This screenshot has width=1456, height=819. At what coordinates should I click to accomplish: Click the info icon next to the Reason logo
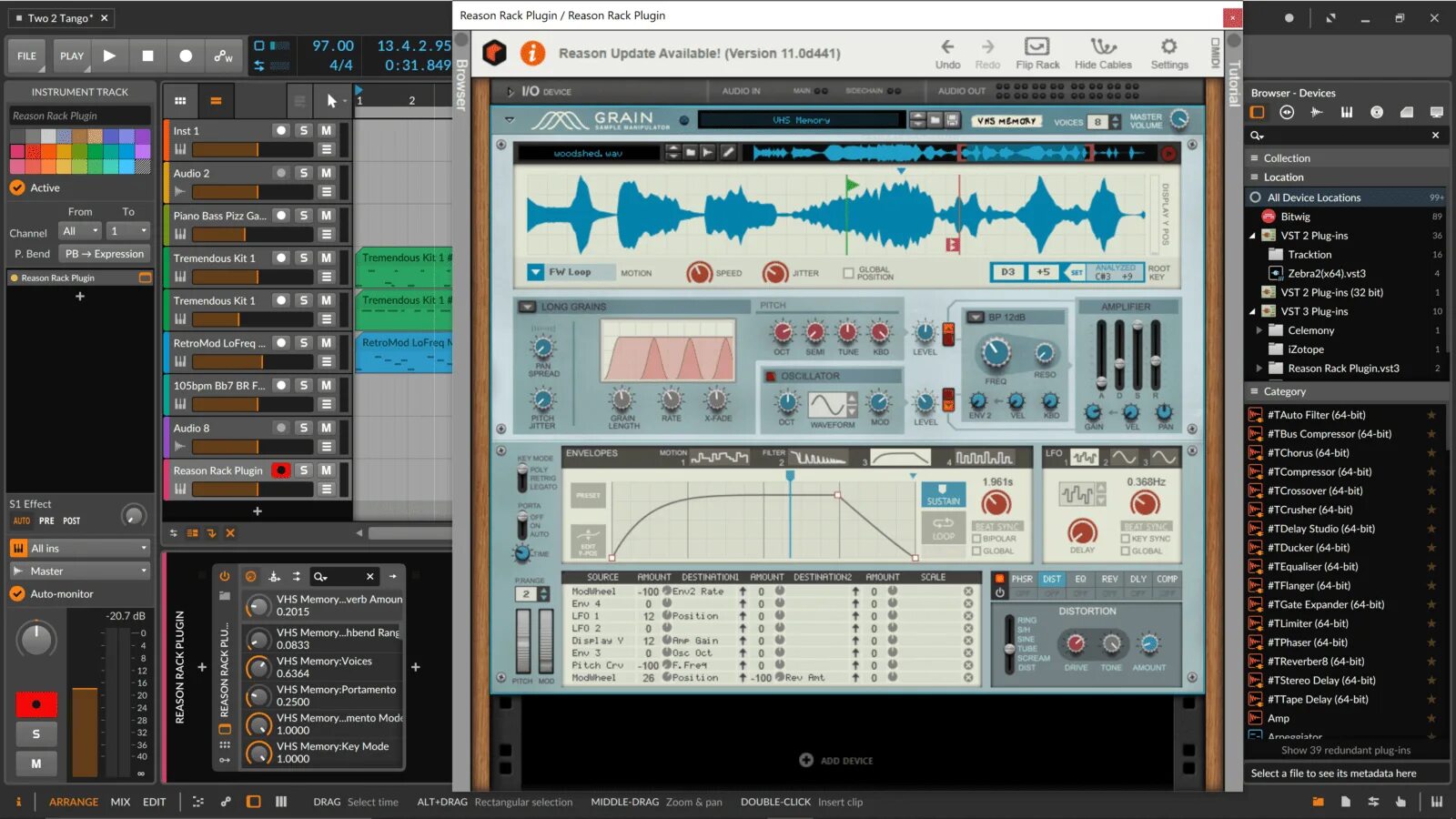(x=533, y=53)
